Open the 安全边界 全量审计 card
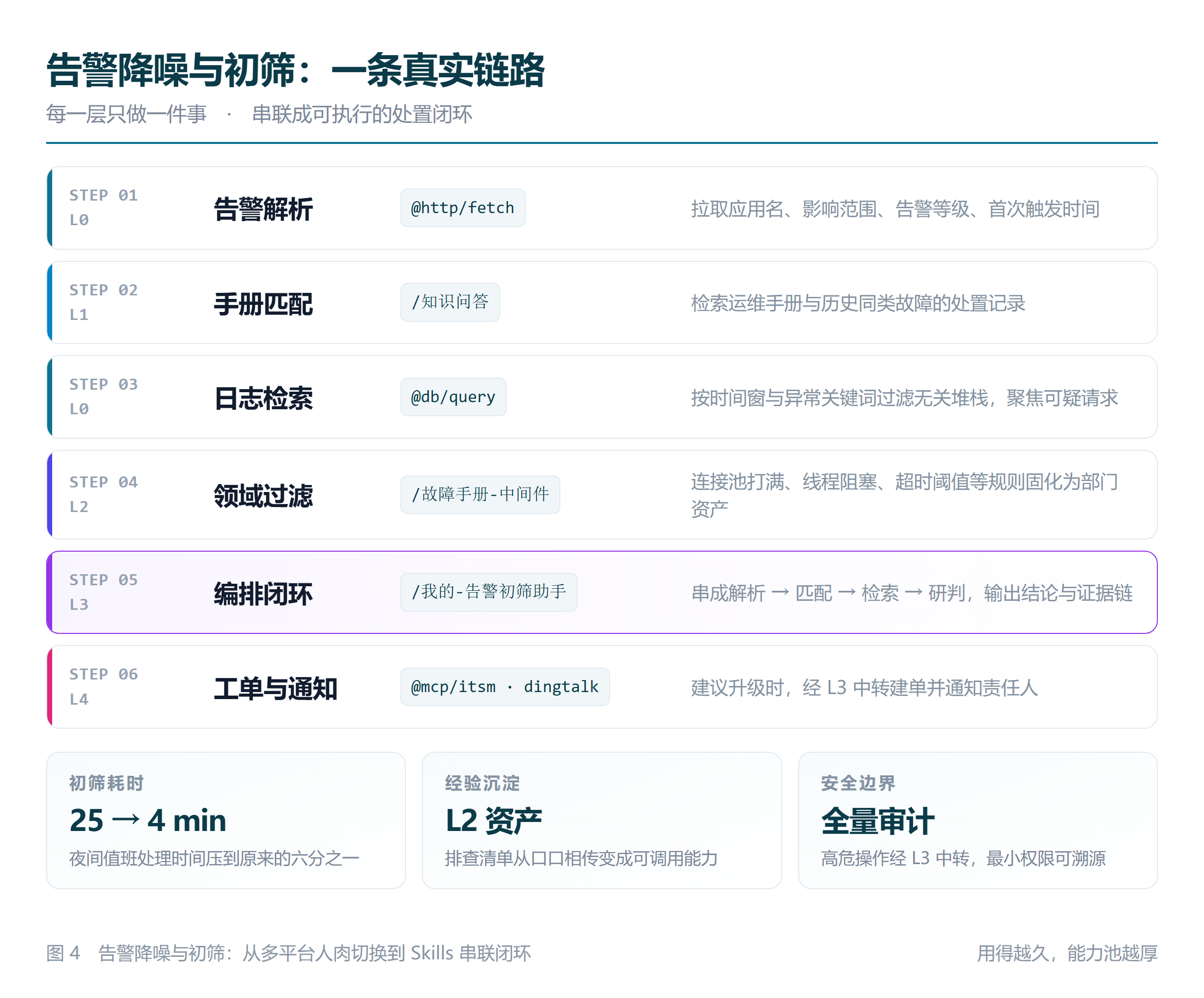 [x=978, y=820]
